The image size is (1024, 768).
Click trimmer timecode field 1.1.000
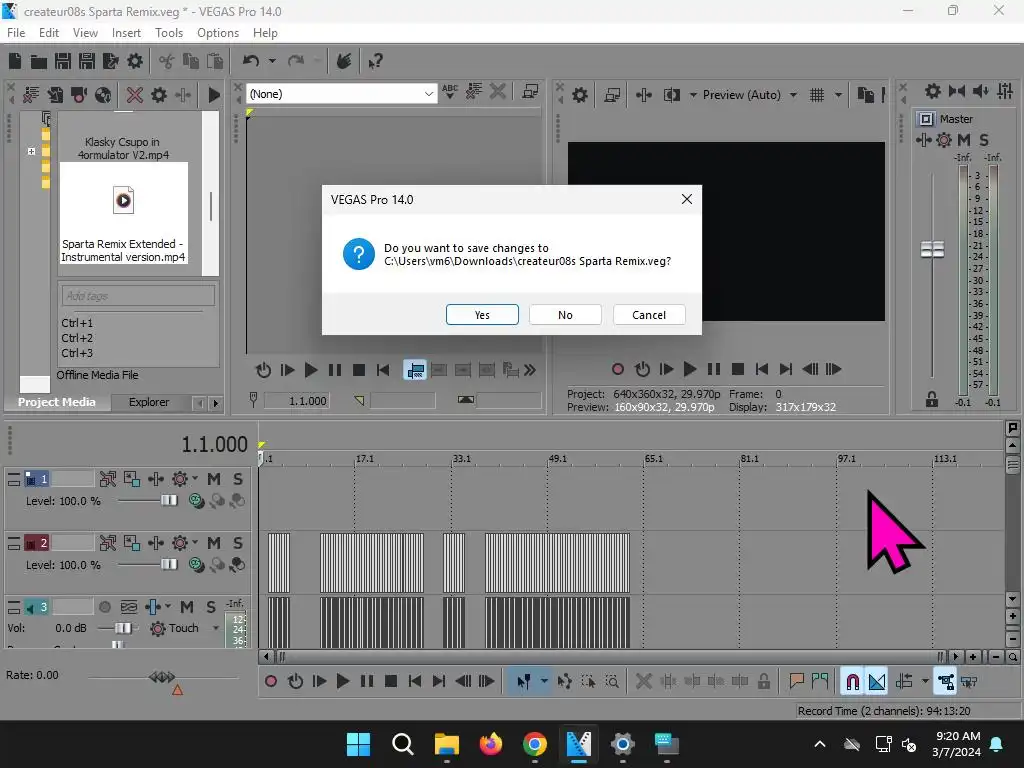coord(297,401)
